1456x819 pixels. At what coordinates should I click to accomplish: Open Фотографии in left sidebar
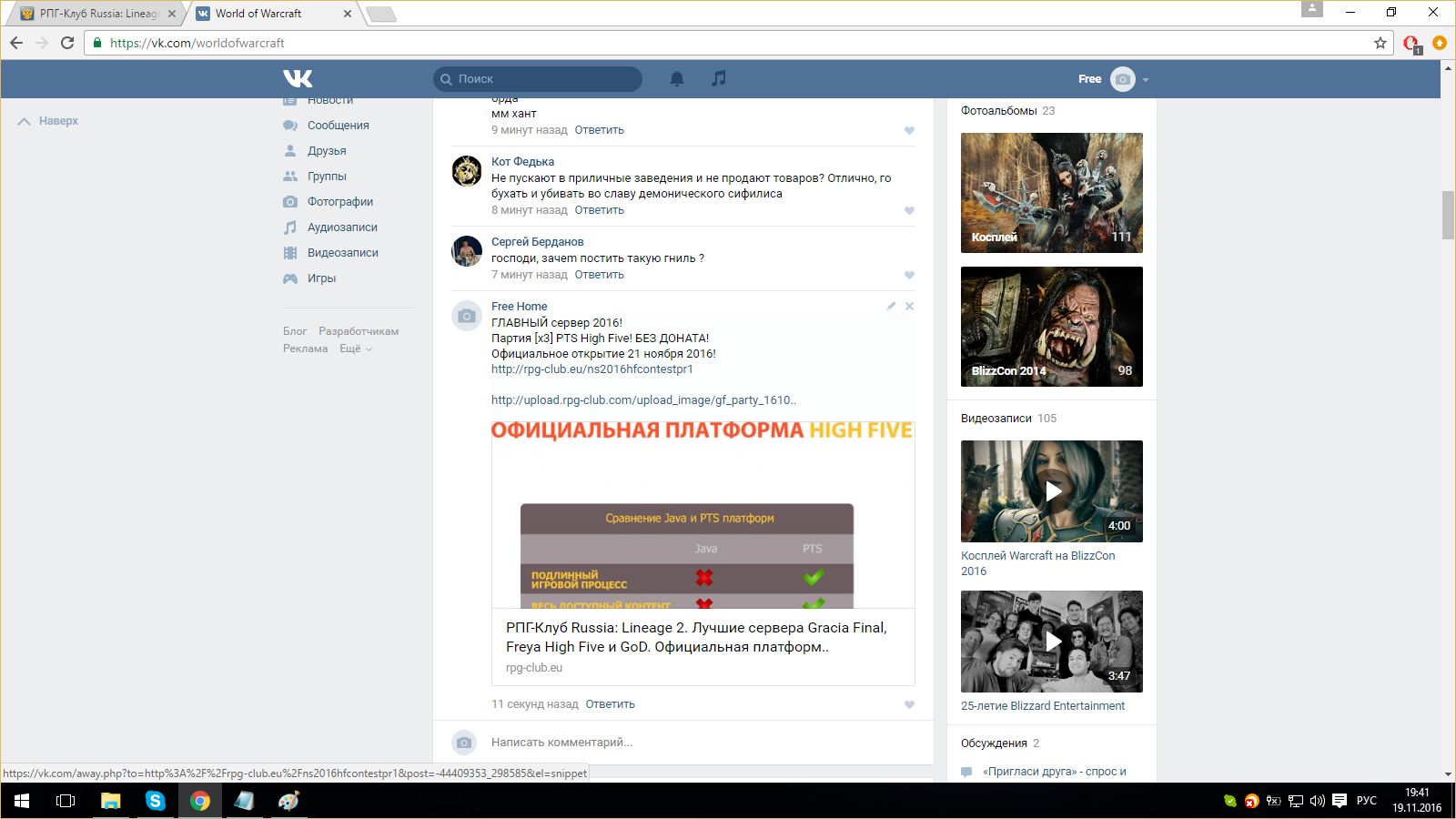pyautogui.click(x=340, y=202)
